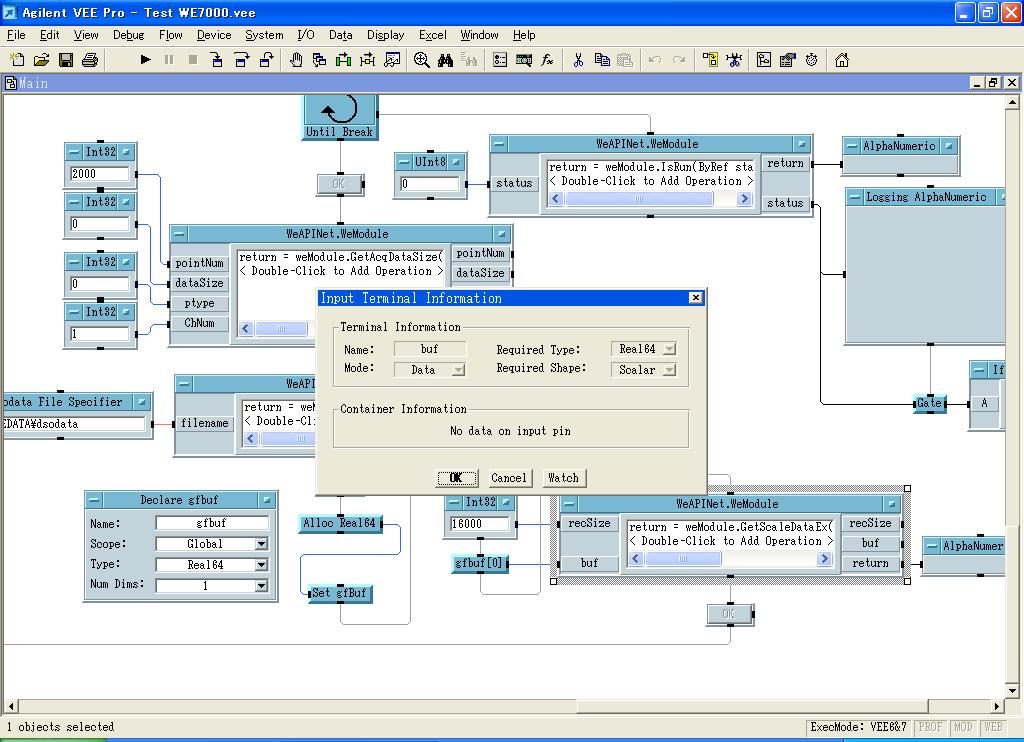The width and height of the screenshot is (1024, 742).
Task: Open the Debug menu
Action: (x=128, y=35)
